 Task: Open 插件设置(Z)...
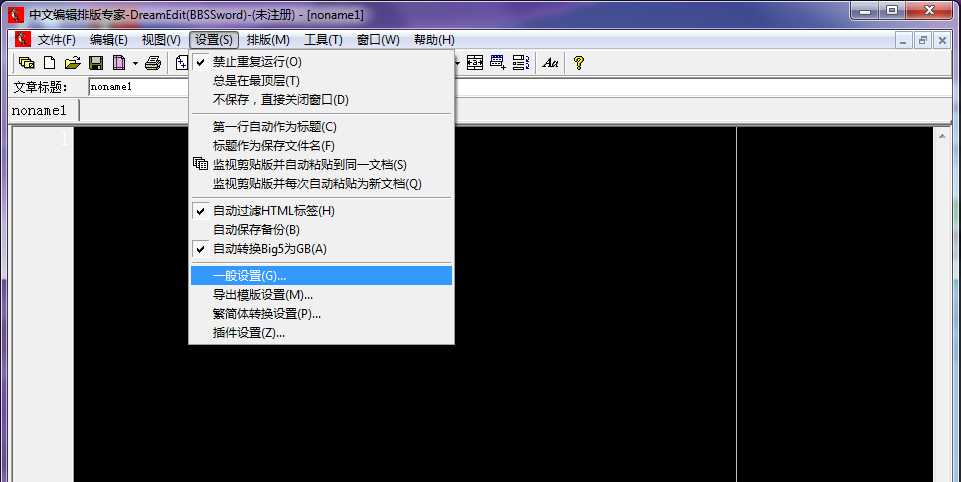coord(321,333)
